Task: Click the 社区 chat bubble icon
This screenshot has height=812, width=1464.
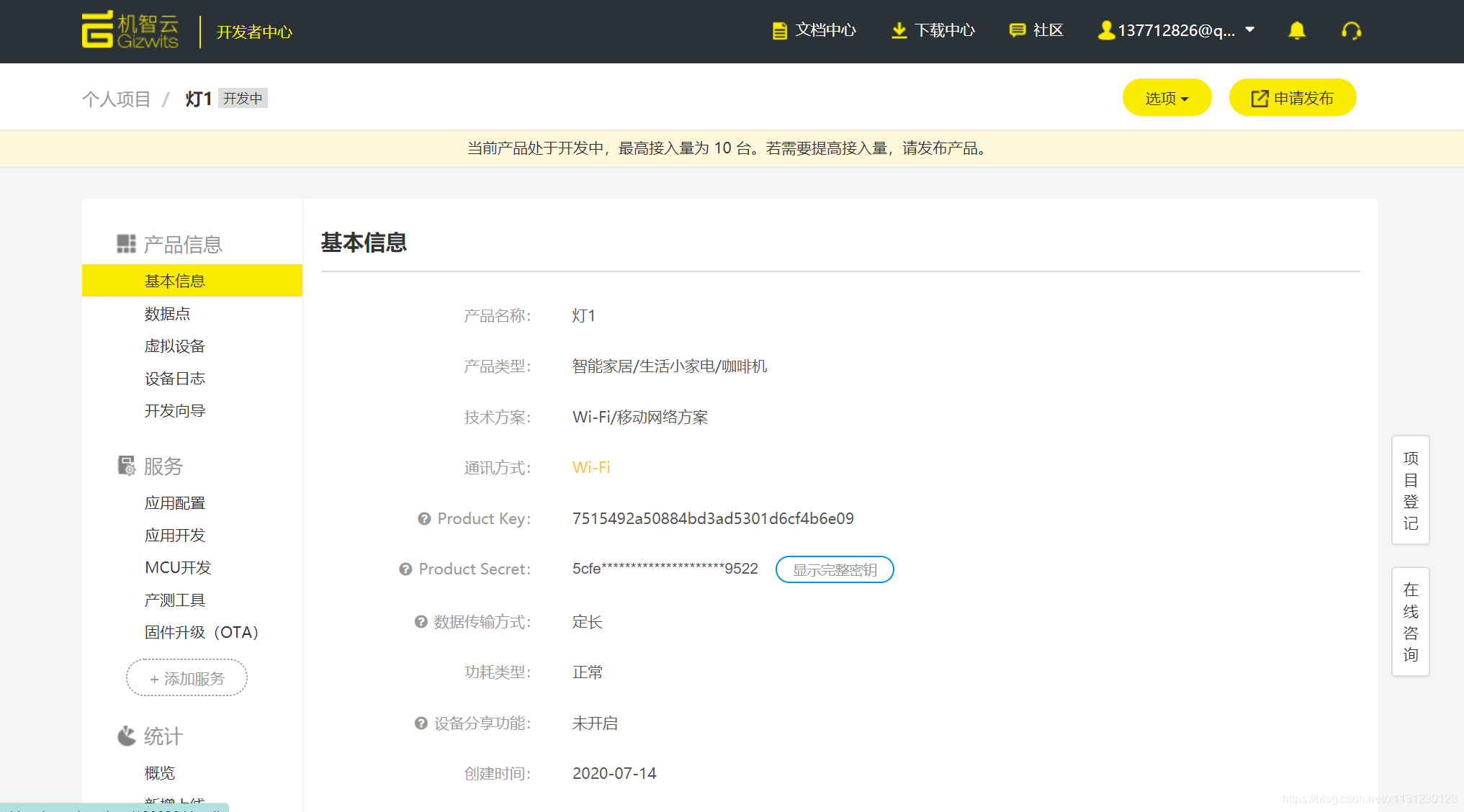Action: tap(1017, 30)
